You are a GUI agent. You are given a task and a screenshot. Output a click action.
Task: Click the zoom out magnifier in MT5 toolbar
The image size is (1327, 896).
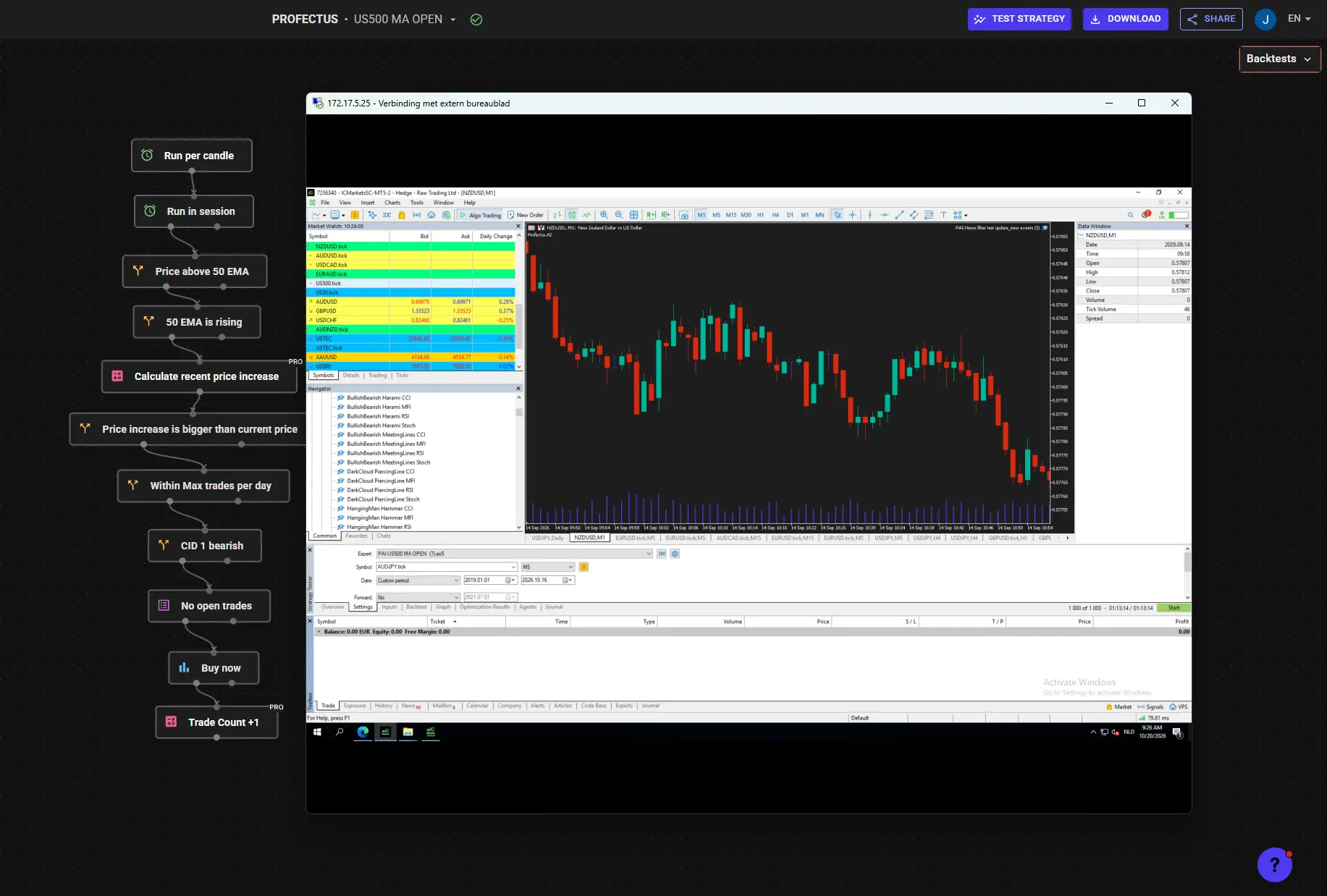pyautogui.click(x=619, y=215)
